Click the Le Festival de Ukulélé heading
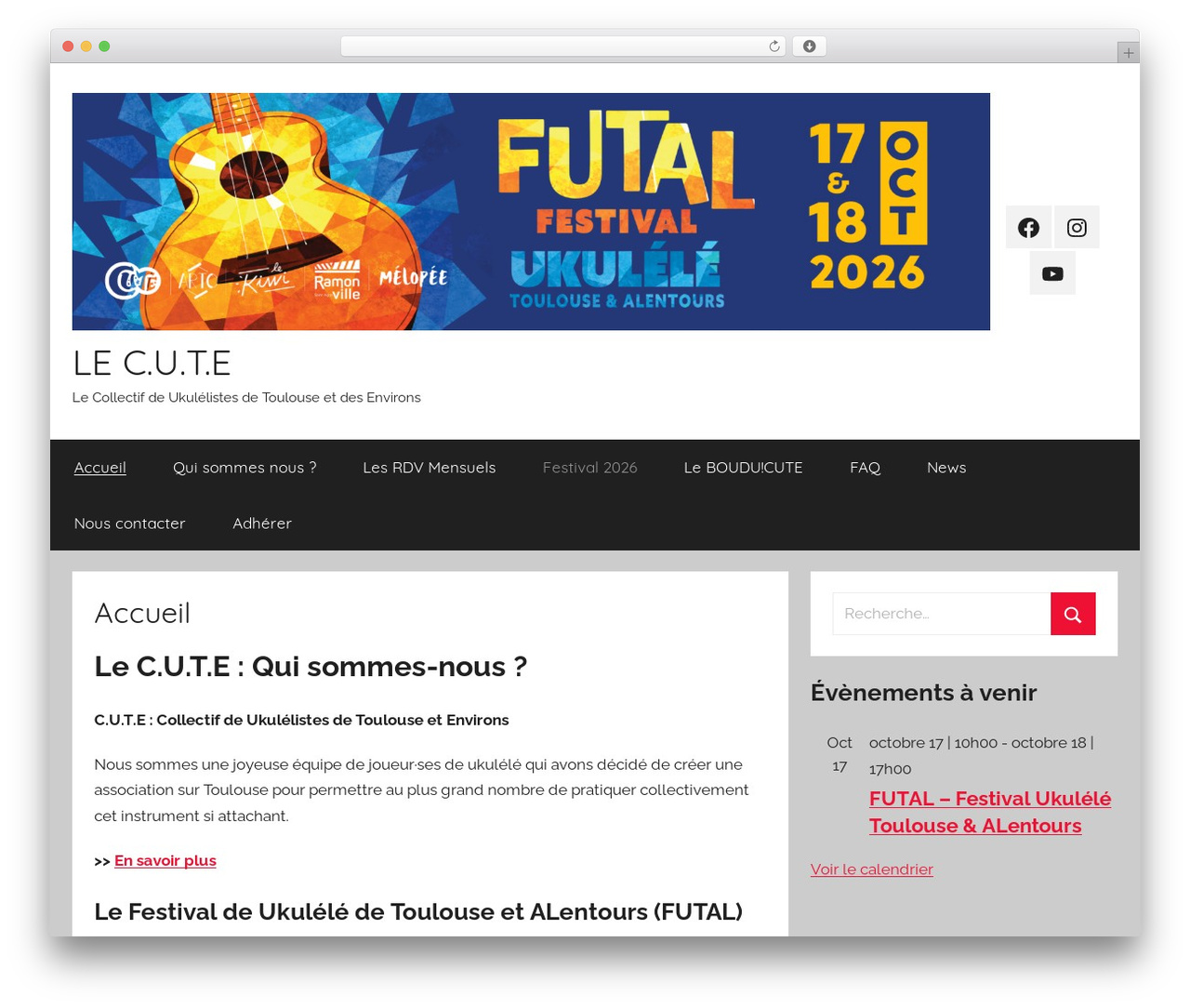Image resolution: width=1190 pixels, height=1008 pixels. tap(418, 911)
